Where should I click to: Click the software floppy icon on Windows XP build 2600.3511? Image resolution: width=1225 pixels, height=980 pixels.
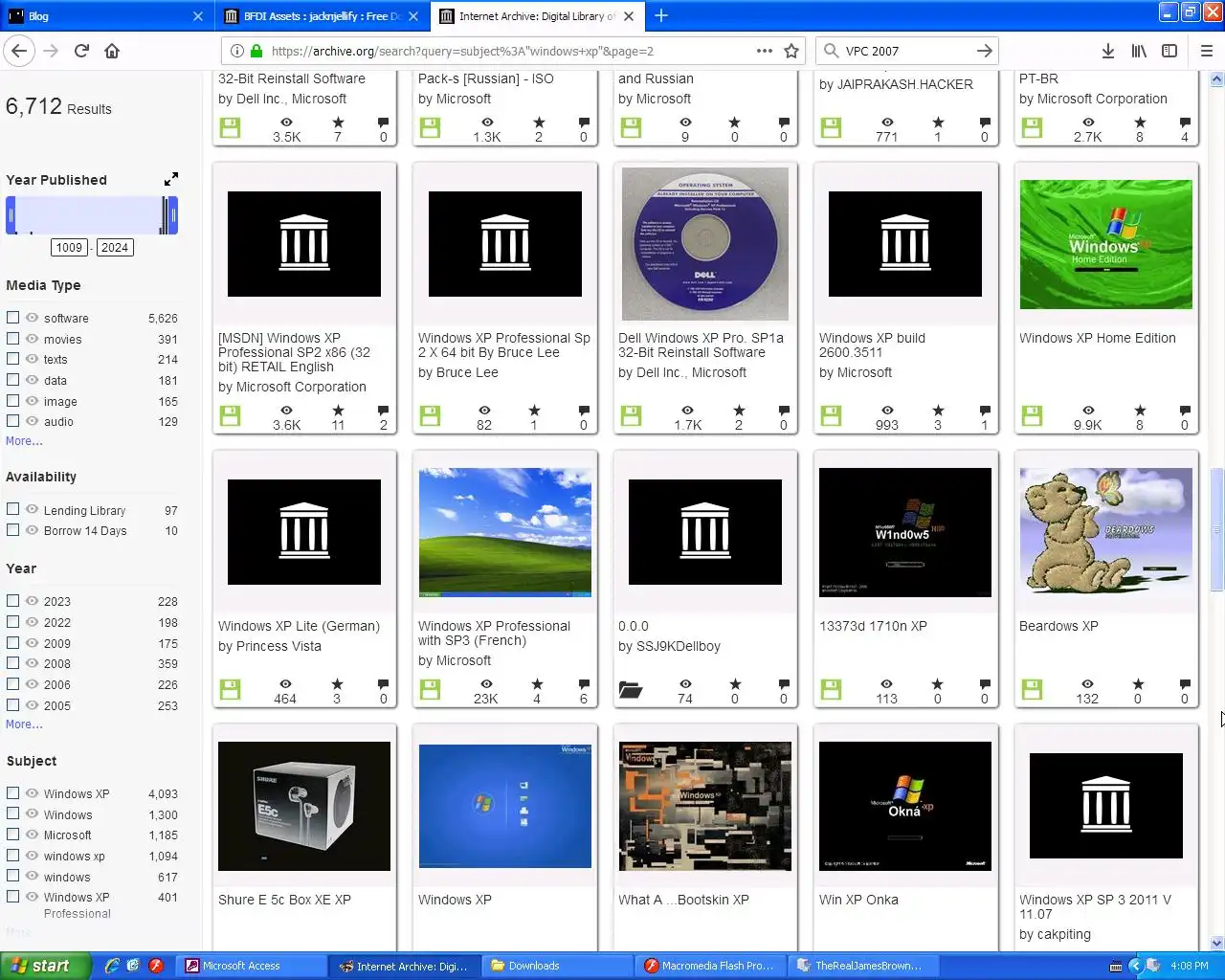tap(831, 415)
